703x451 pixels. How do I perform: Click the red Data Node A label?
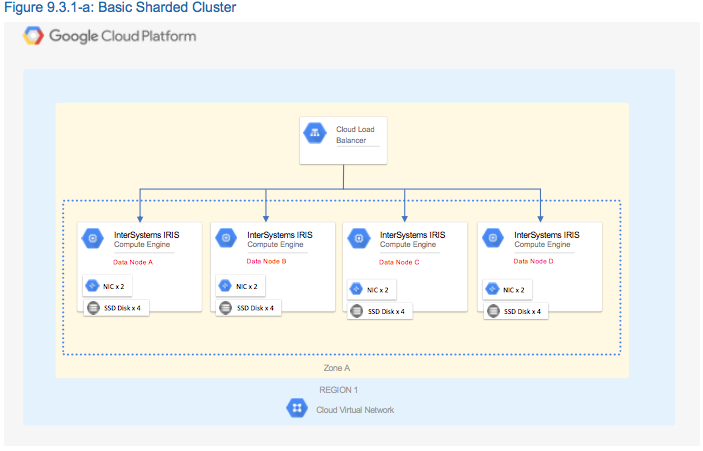[x=133, y=262]
